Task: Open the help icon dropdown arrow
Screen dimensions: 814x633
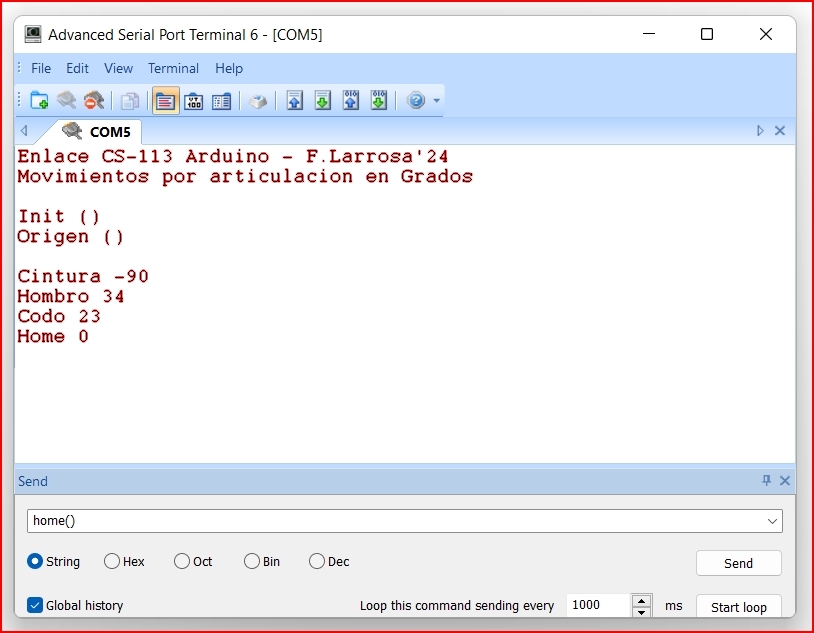Action: 437,100
